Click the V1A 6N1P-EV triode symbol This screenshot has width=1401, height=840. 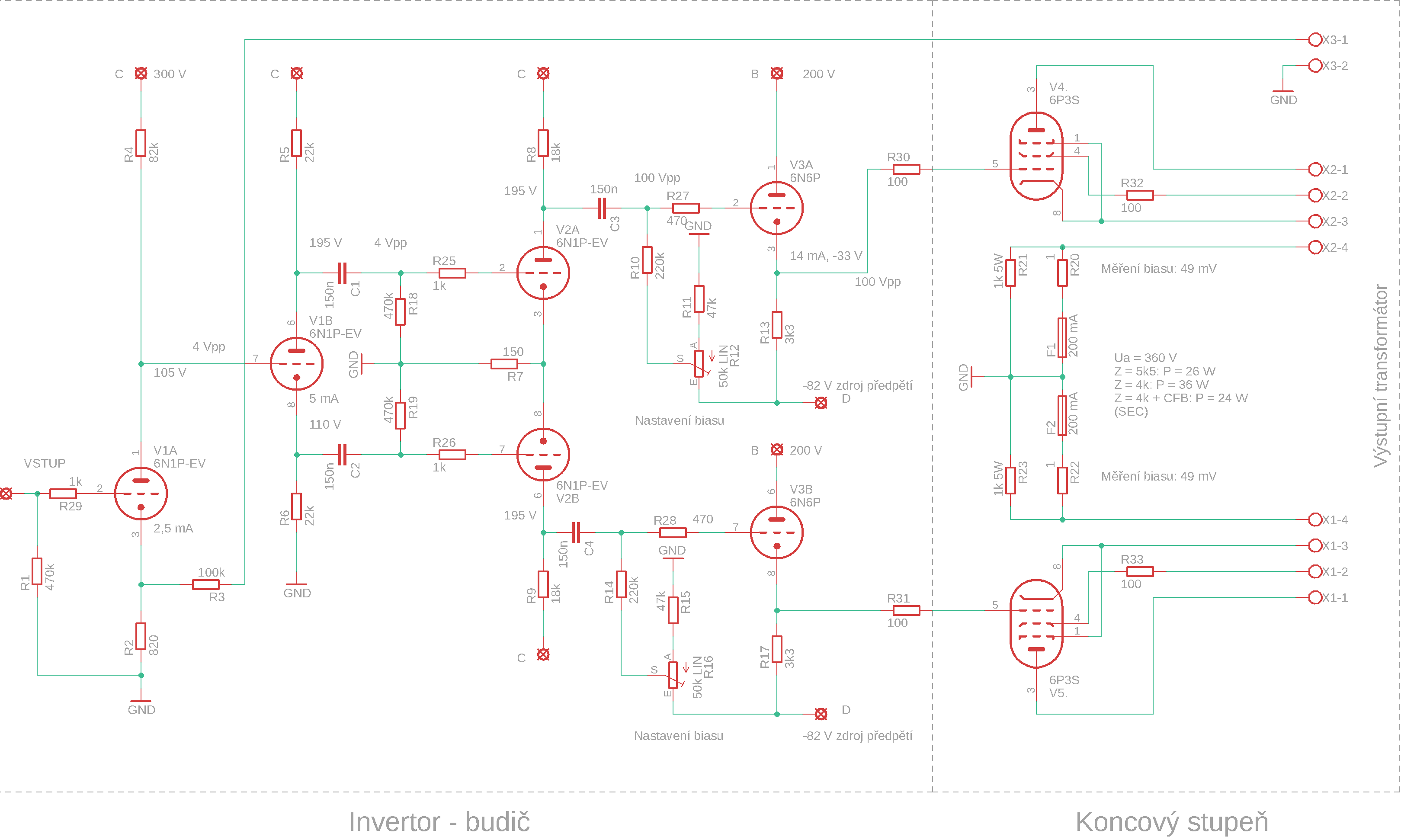[141, 493]
